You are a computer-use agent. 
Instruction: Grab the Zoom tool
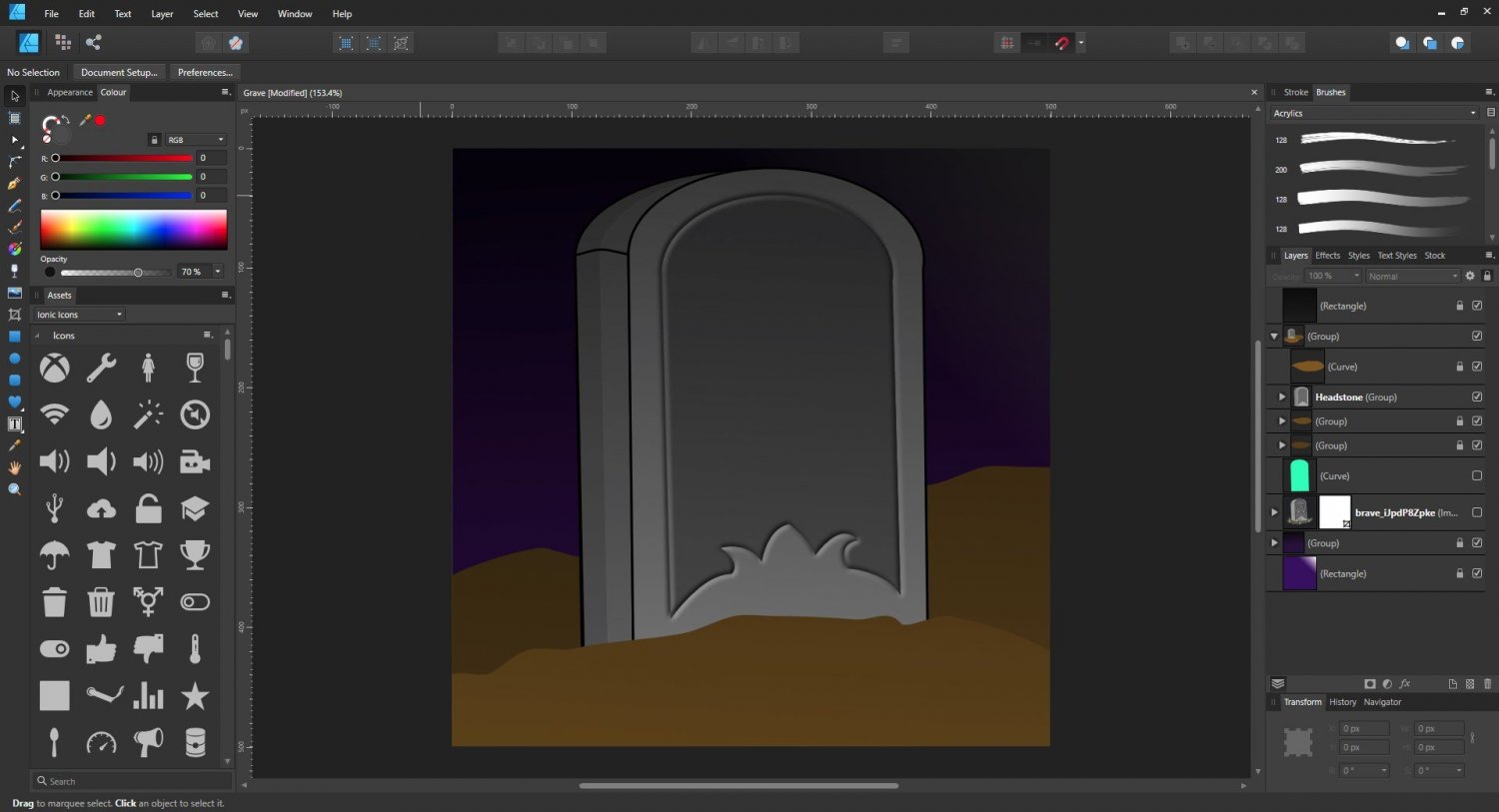14,488
